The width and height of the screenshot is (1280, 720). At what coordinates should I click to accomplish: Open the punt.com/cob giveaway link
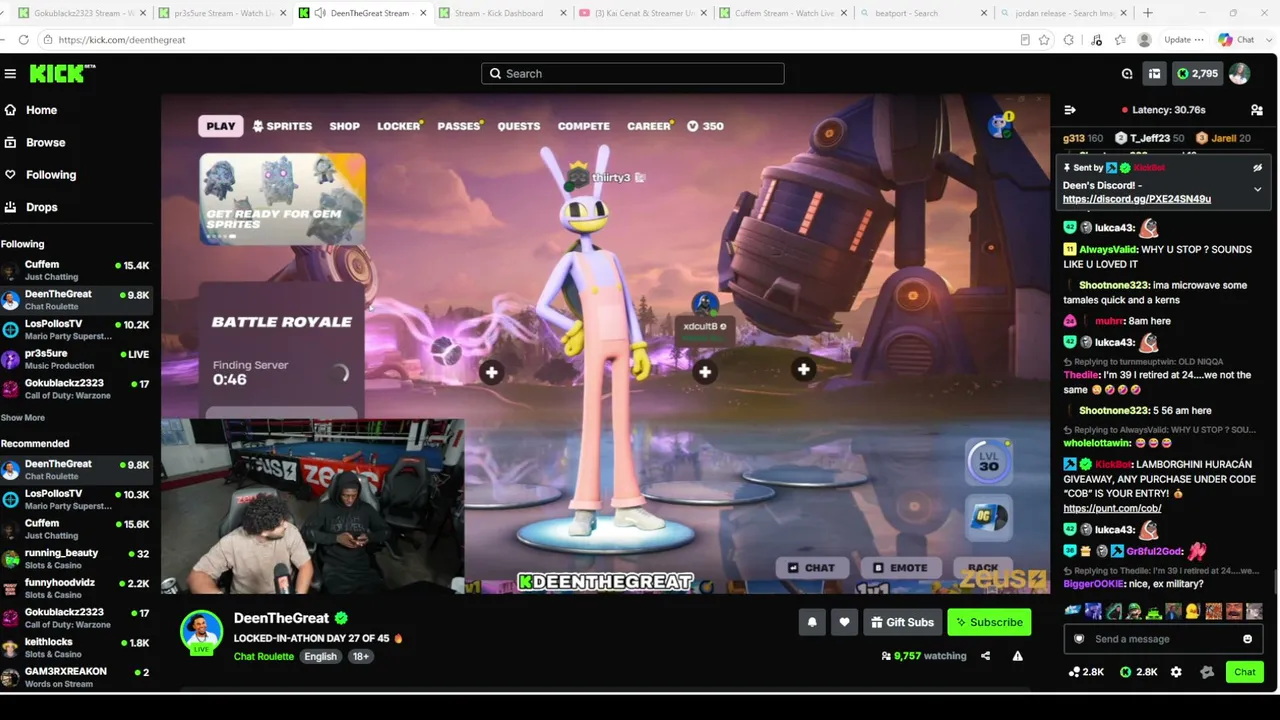[x=1112, y=508]
